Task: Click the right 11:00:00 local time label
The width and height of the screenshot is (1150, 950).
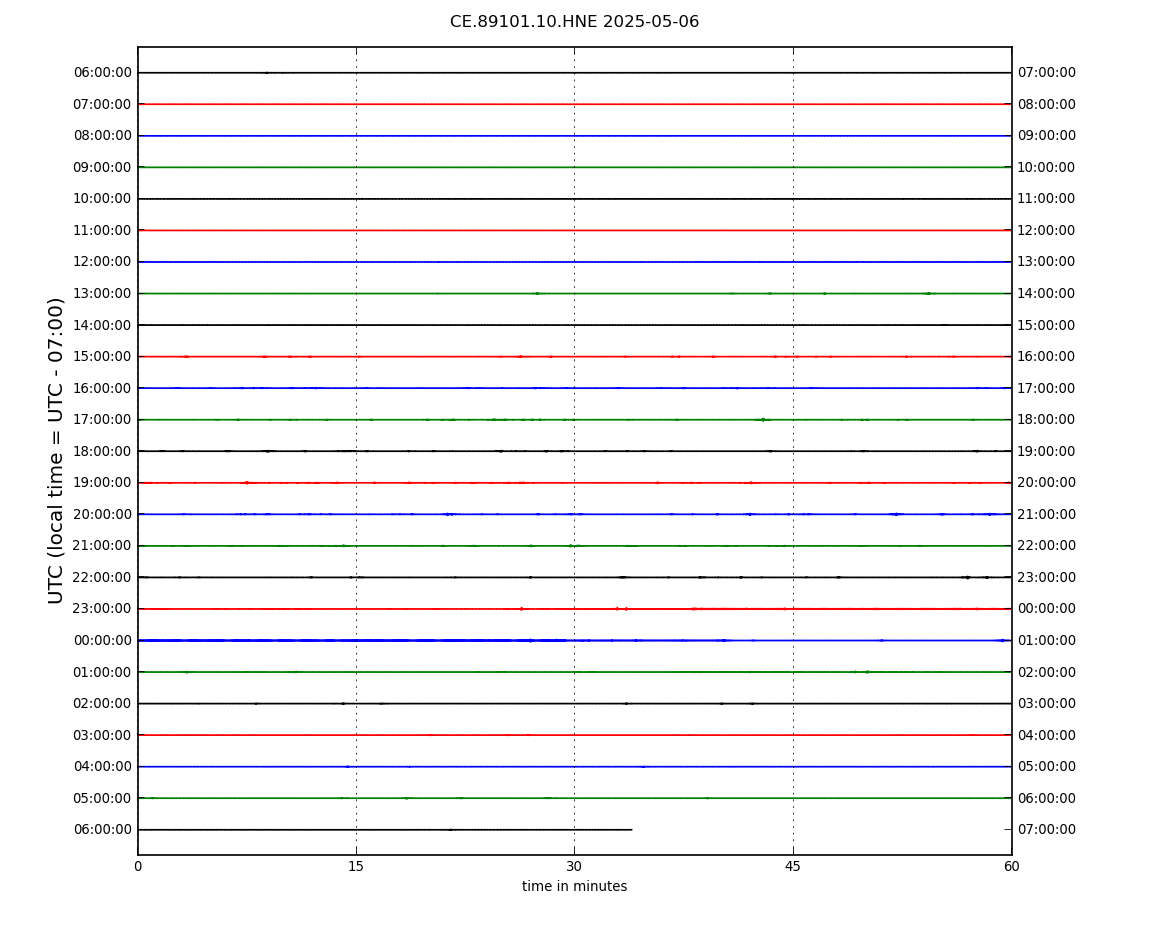Action: pos(1047,199)
